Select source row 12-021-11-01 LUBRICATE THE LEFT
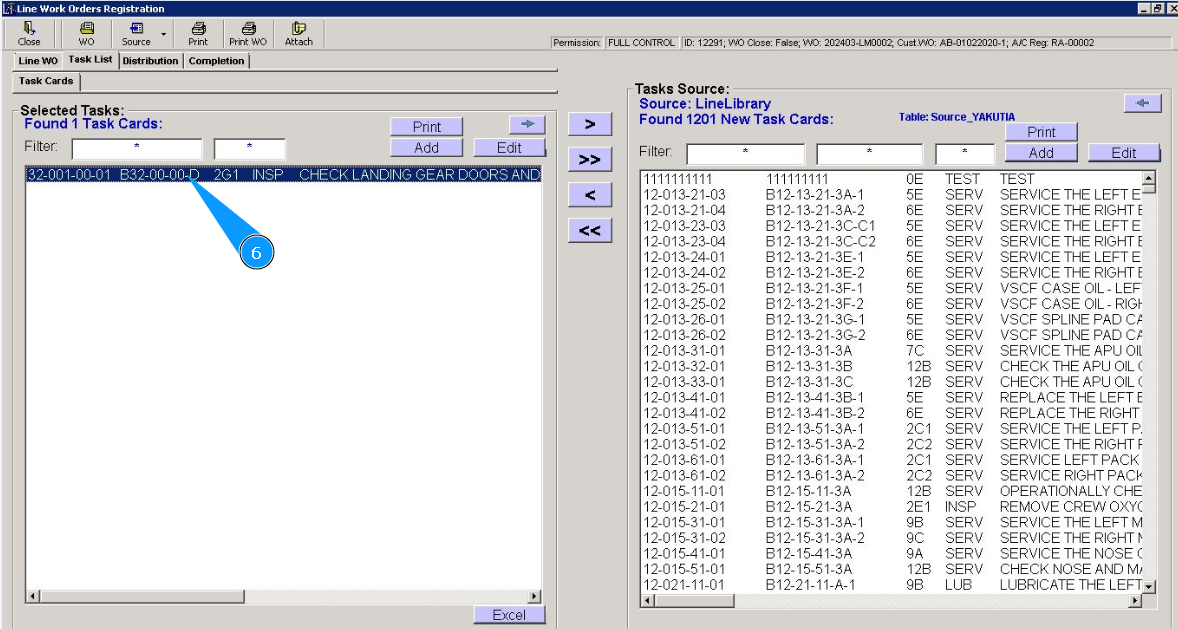1178x629 pixels. tap(892, 585)
